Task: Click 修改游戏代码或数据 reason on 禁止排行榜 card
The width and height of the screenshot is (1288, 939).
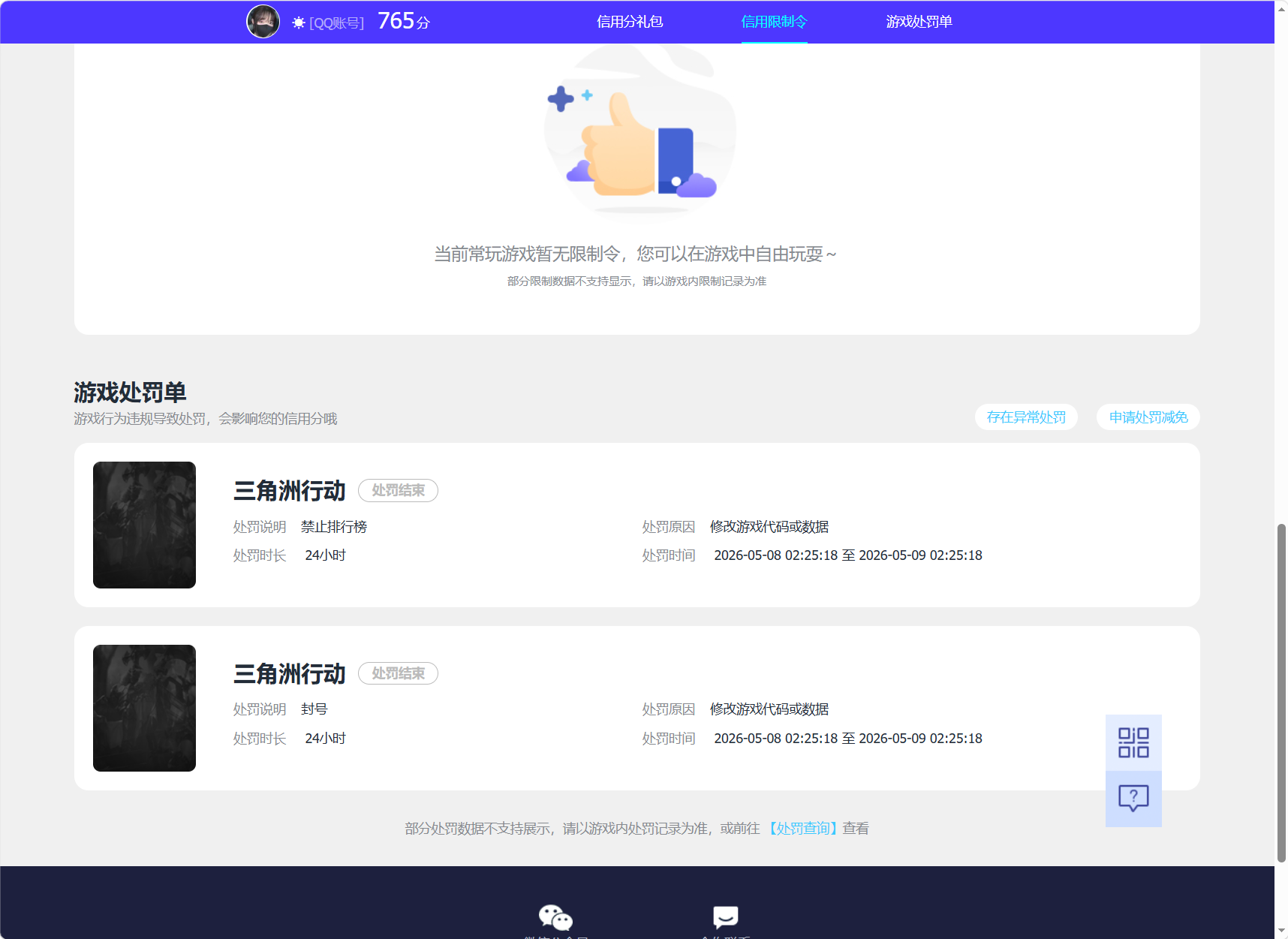Action: (x=769, y=527)
